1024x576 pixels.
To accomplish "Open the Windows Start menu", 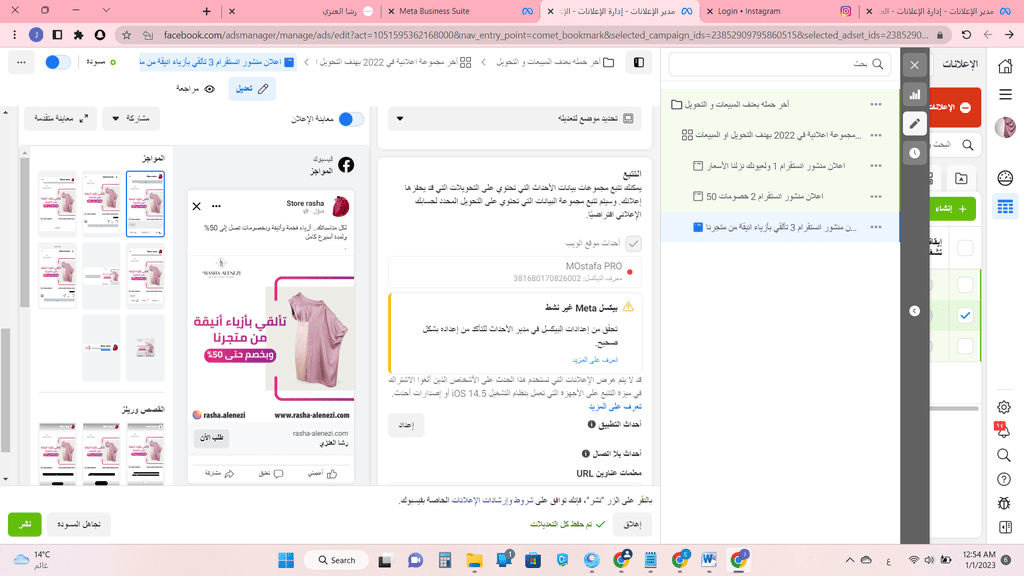I will (286, 560).
